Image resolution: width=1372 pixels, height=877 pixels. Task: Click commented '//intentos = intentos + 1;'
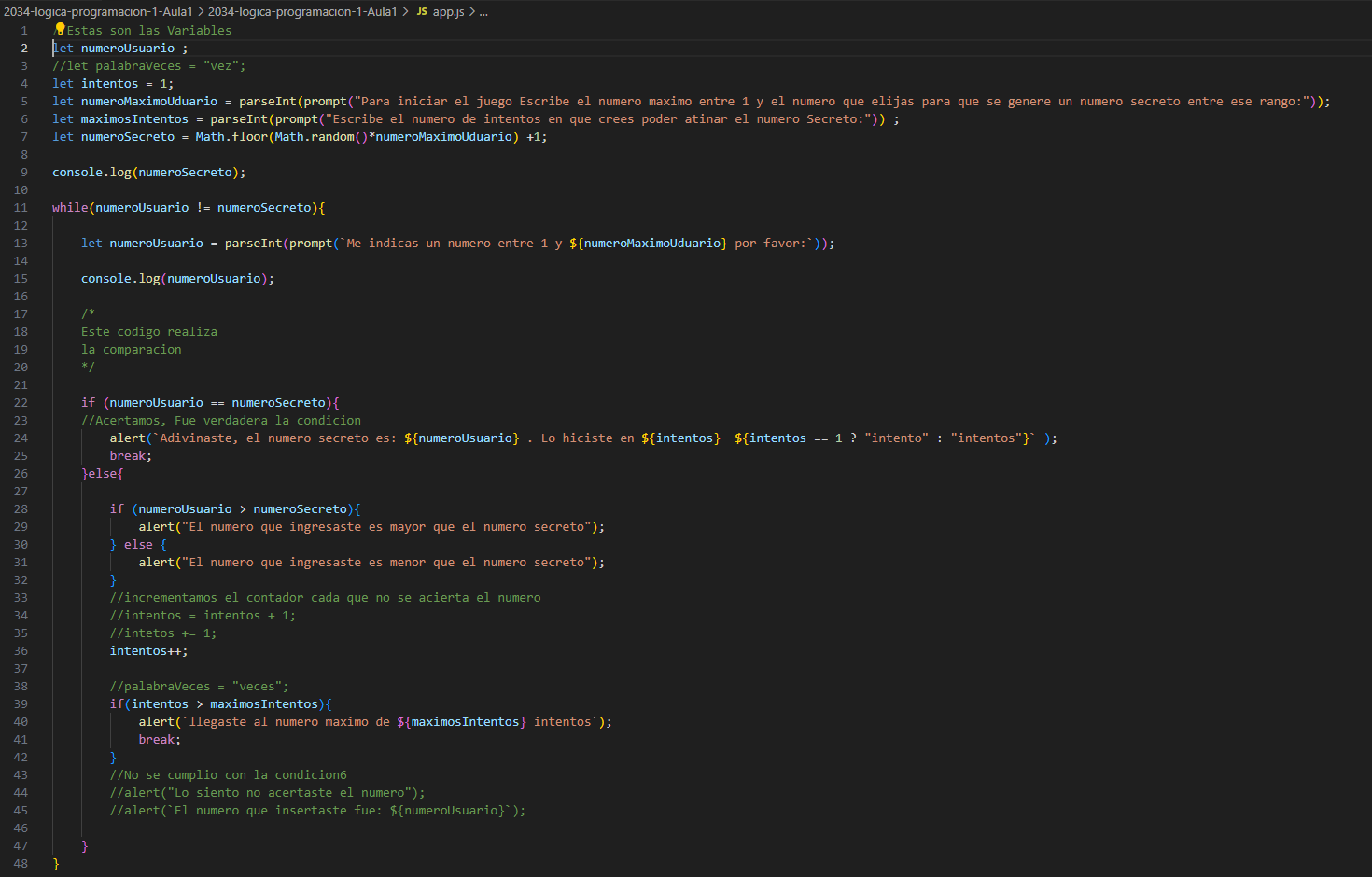click(203, 615)
